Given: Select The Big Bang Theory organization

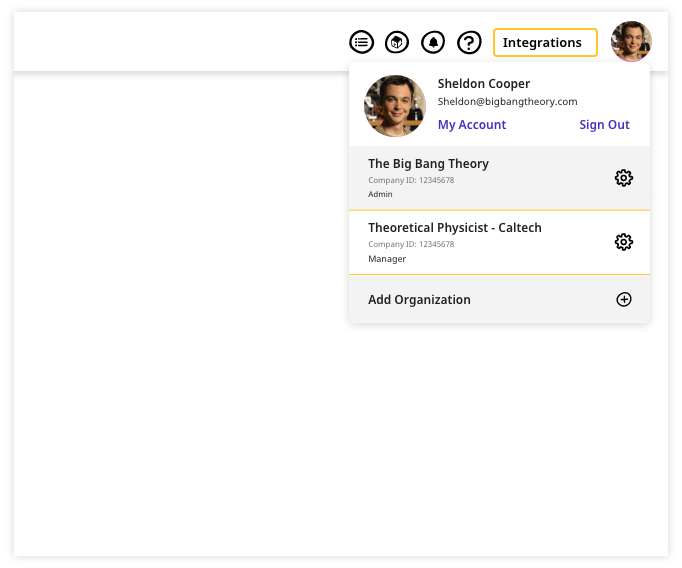Looking at the screenshot, I should click(428, 164).
